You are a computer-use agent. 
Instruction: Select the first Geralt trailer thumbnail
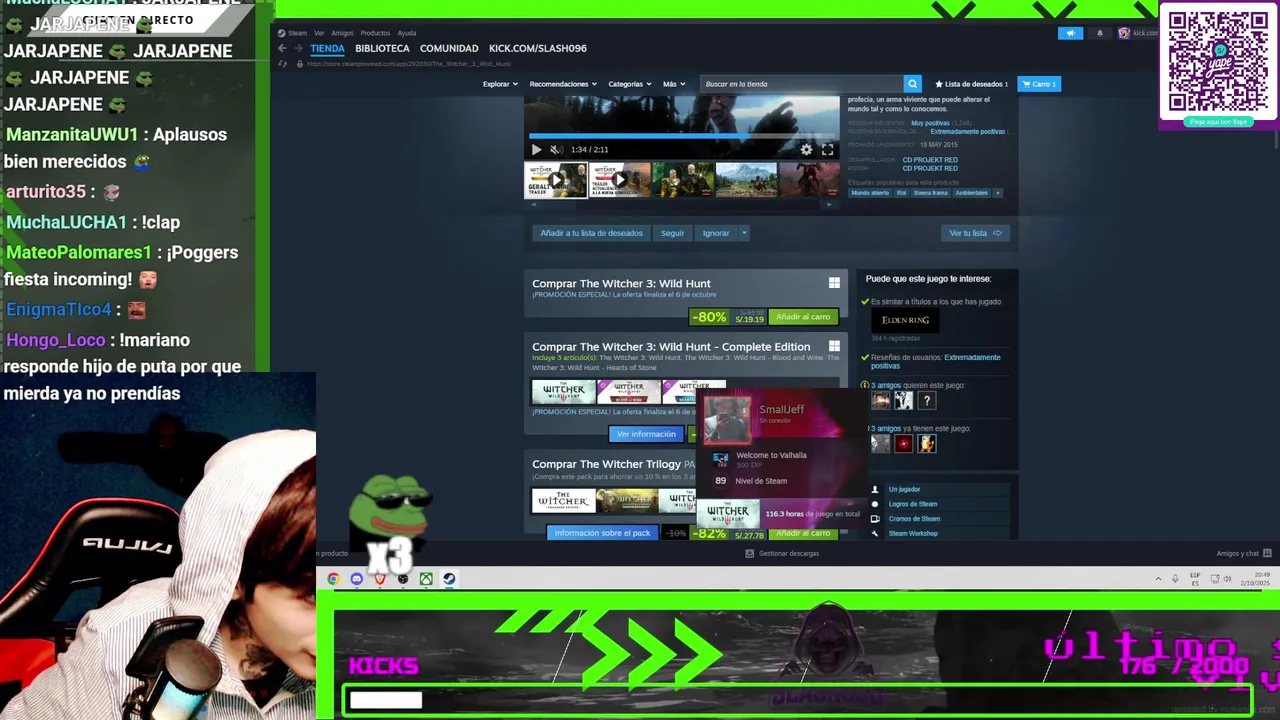click(555, 180)
